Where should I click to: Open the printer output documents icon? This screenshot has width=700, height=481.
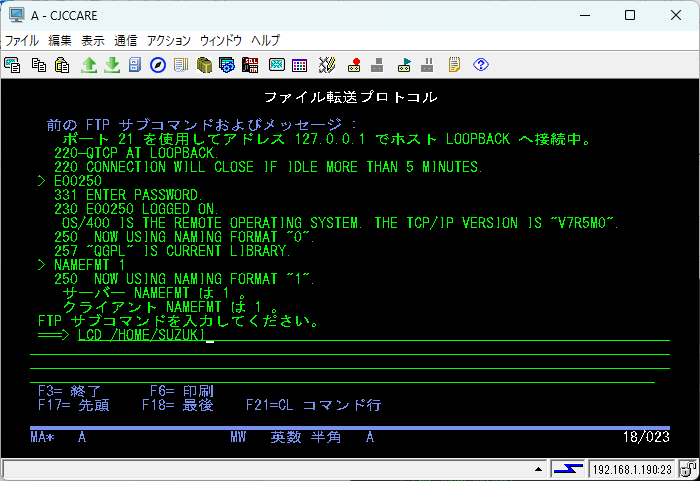coord(181,65)
